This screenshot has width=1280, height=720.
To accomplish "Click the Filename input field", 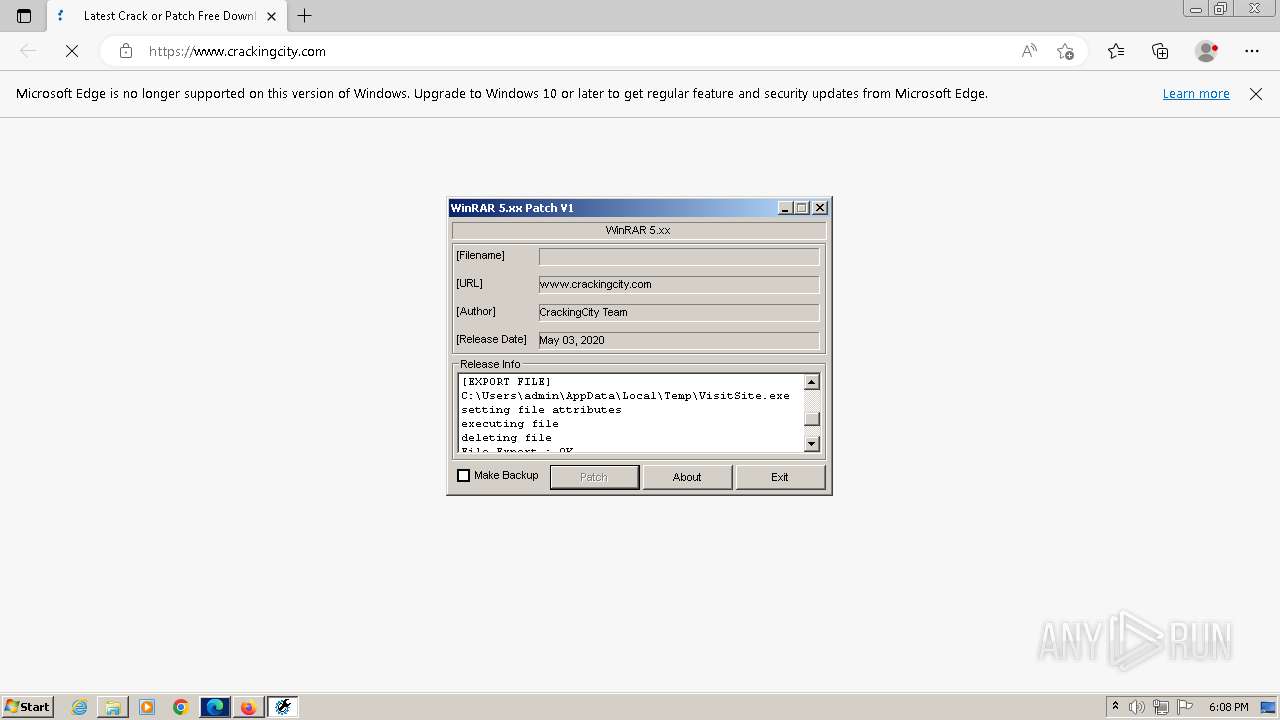I will point(679,256).
